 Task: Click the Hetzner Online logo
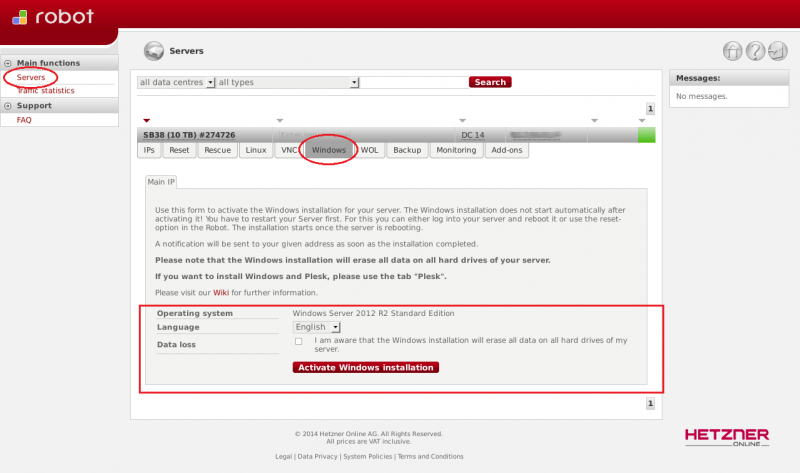pos(727,437)
